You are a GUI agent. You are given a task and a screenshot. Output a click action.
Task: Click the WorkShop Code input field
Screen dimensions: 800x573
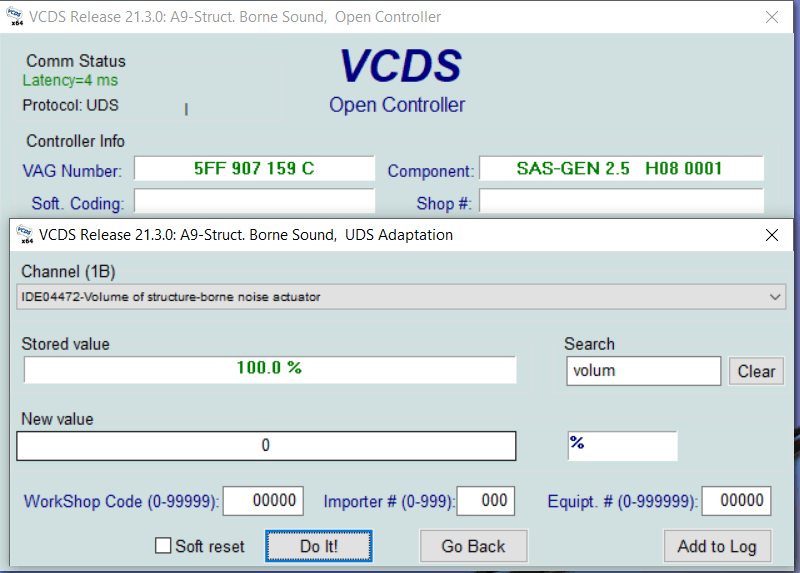point(263,501)
